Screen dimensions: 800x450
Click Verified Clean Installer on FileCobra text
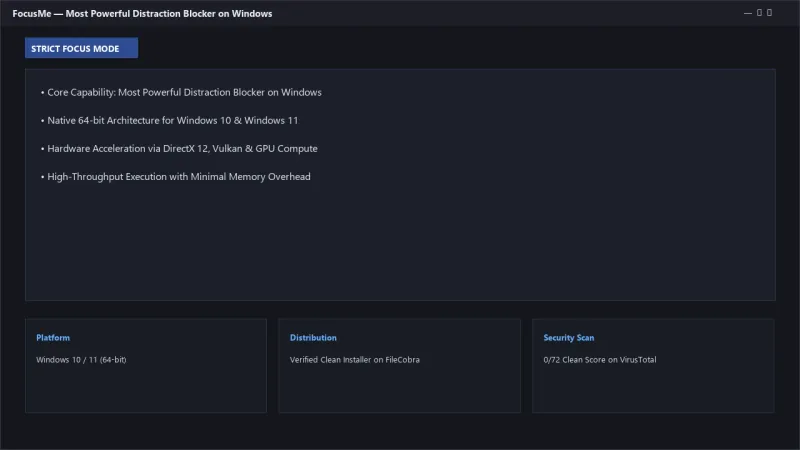point(355,360)
